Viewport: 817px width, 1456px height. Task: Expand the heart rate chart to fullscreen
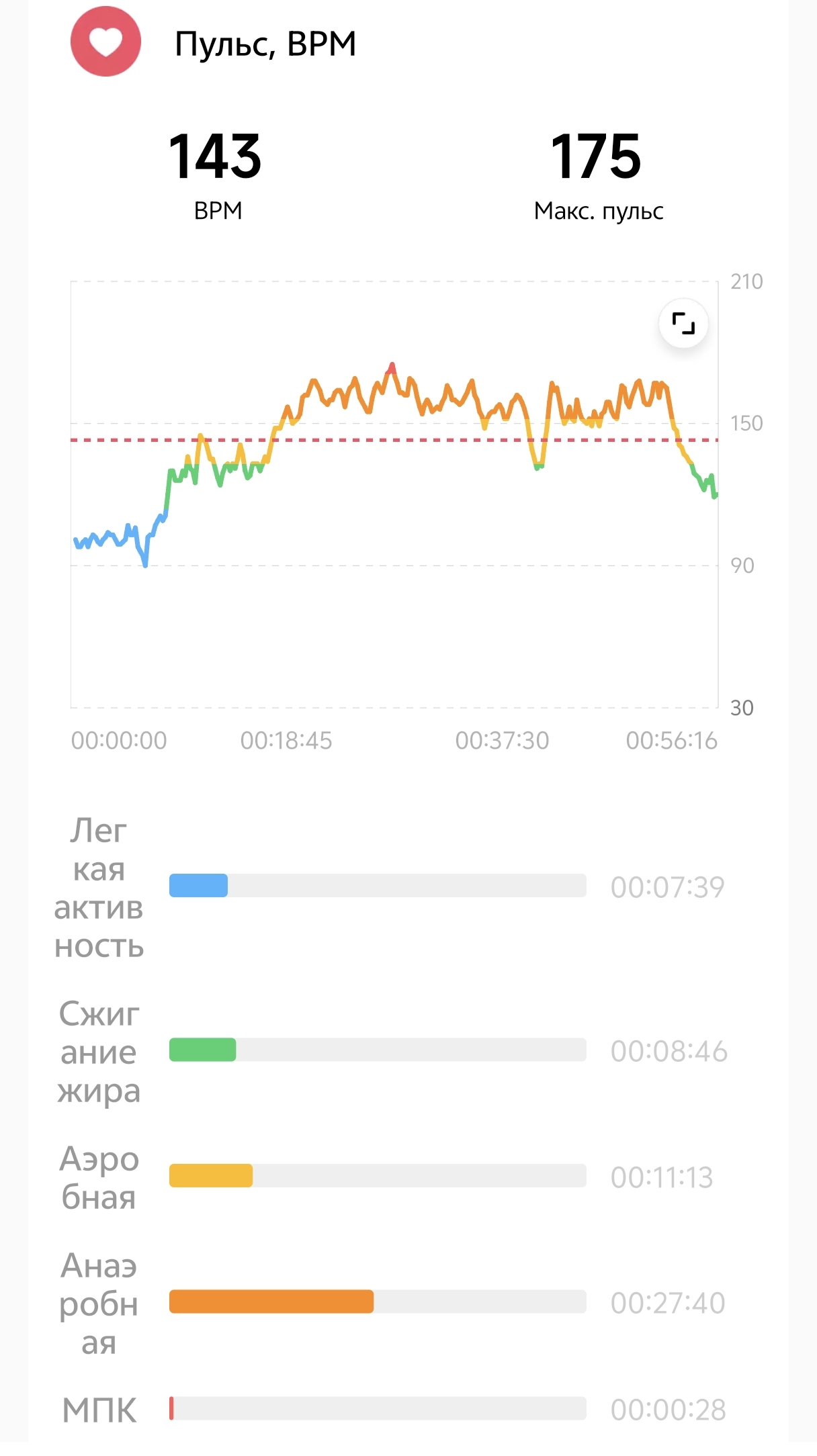(x=683, y=324)
